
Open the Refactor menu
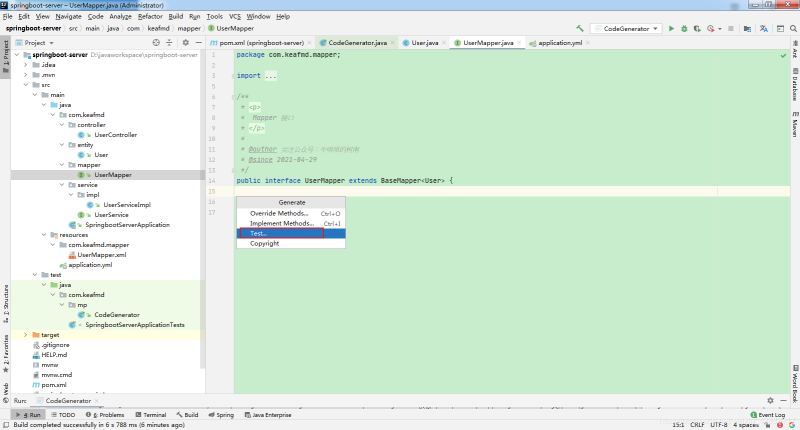(150, 17)
